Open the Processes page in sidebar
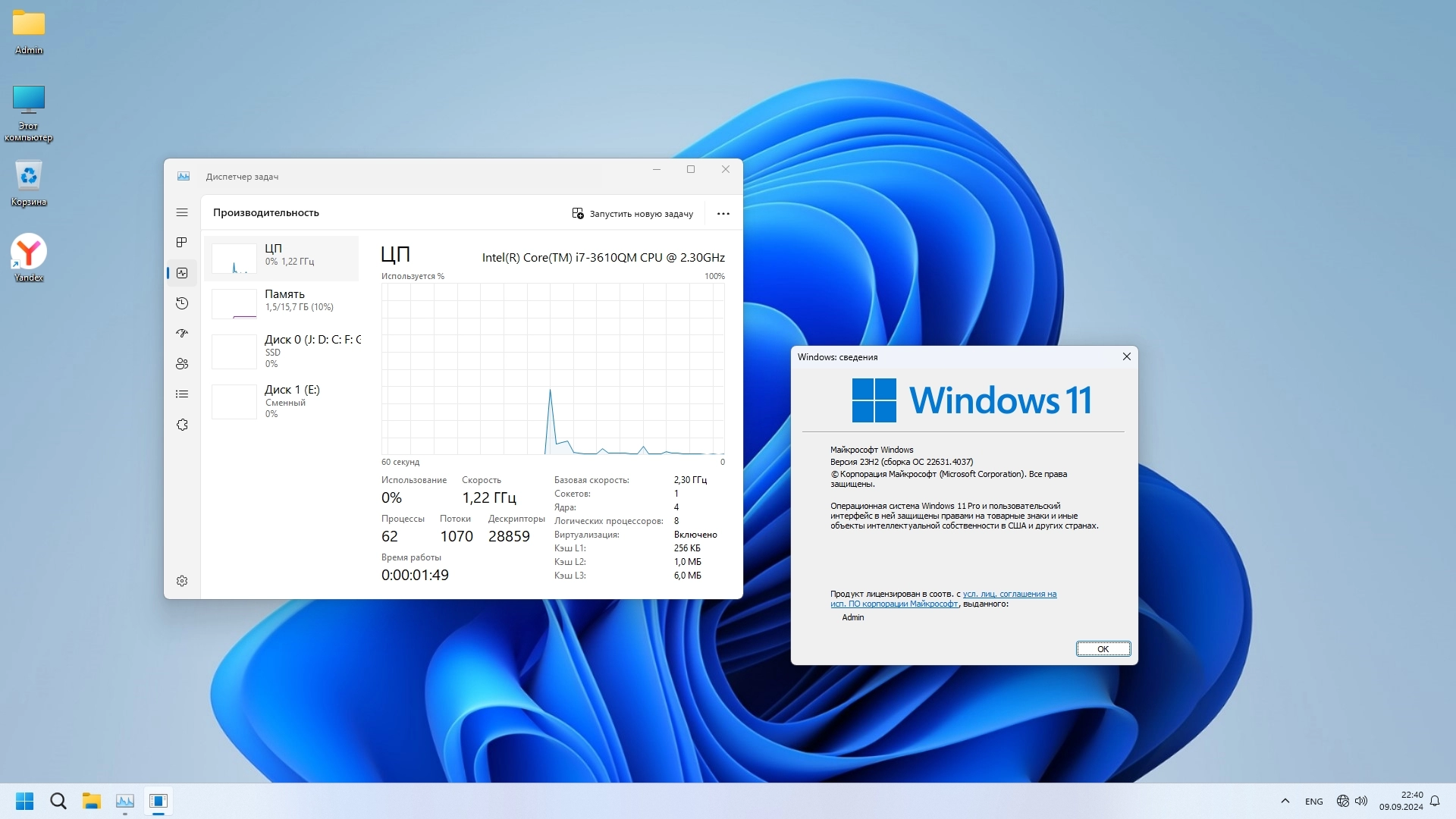This screenshot has height=819, width=1456. coord(182,243)
